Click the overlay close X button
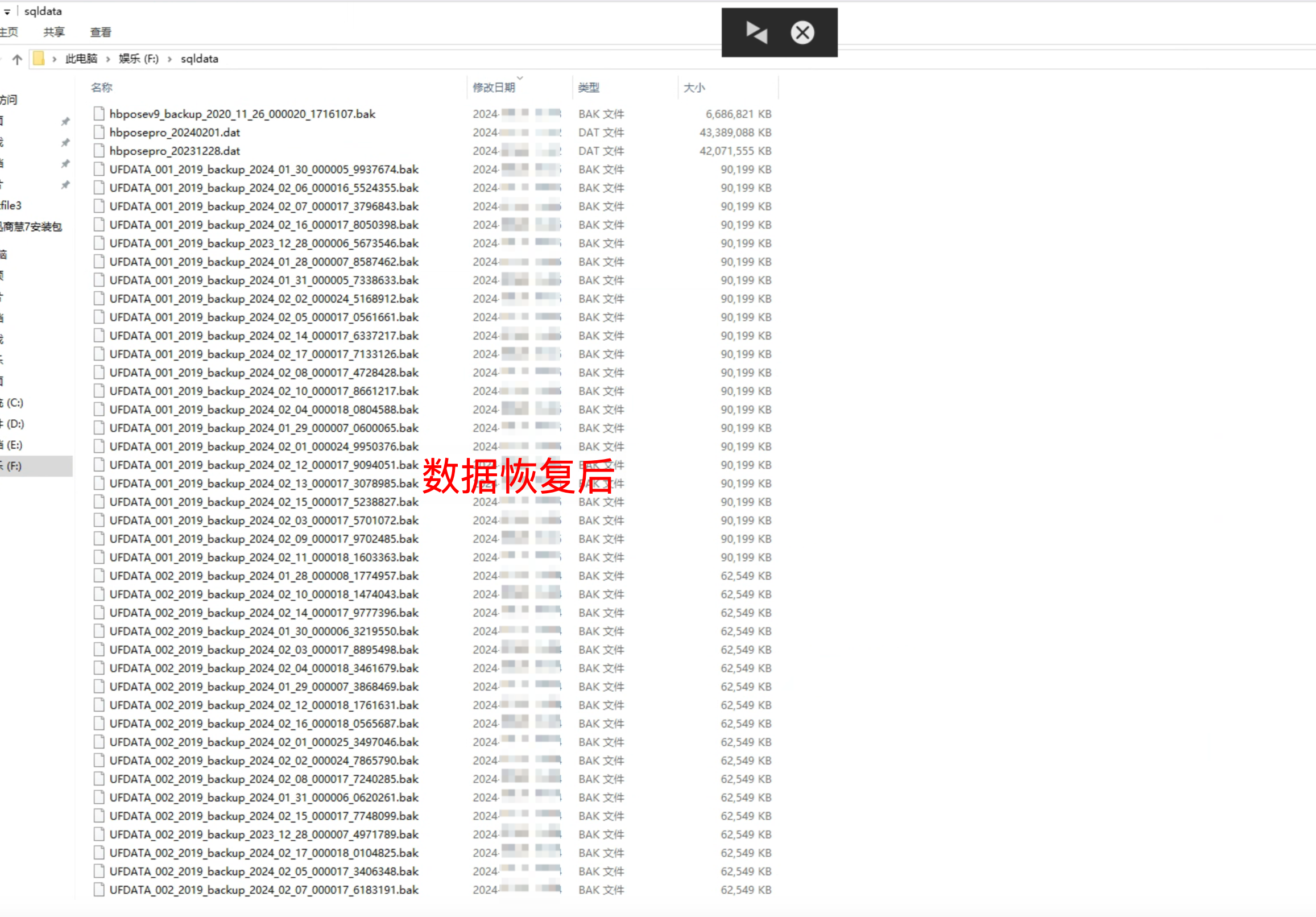 tap(802, 32)
